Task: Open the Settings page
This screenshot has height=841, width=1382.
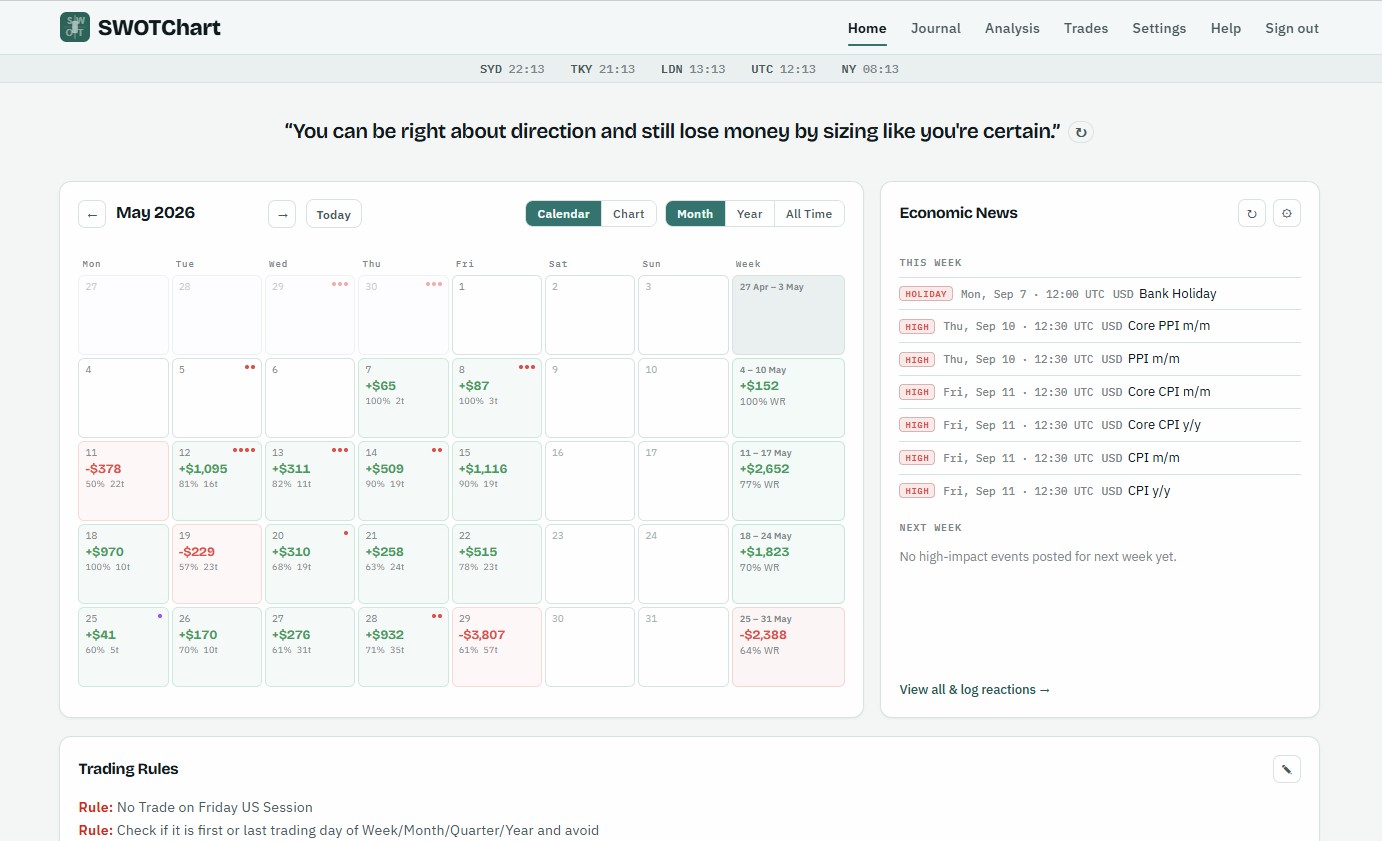Action: pos(1159,28)
